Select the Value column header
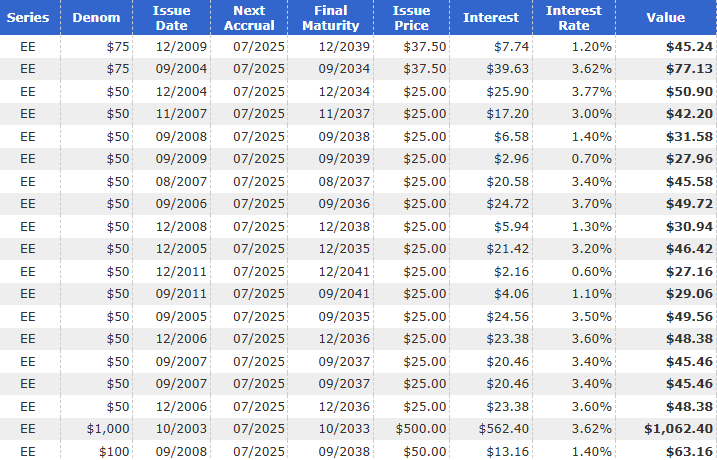The height and width of the screenshot is (460, 717). tap(666, 17)
